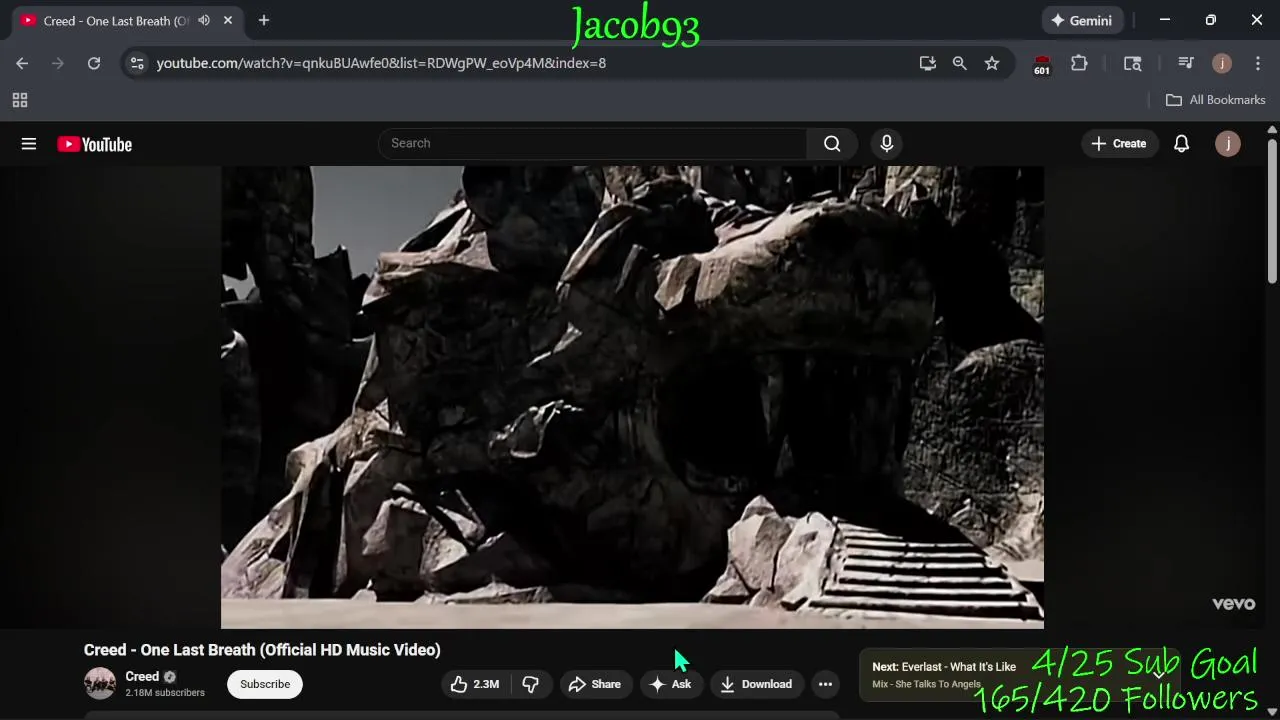Click the Create button
Viewport: 1280px width, 720px height.
pyautogui.click(x=1119, y=144)
